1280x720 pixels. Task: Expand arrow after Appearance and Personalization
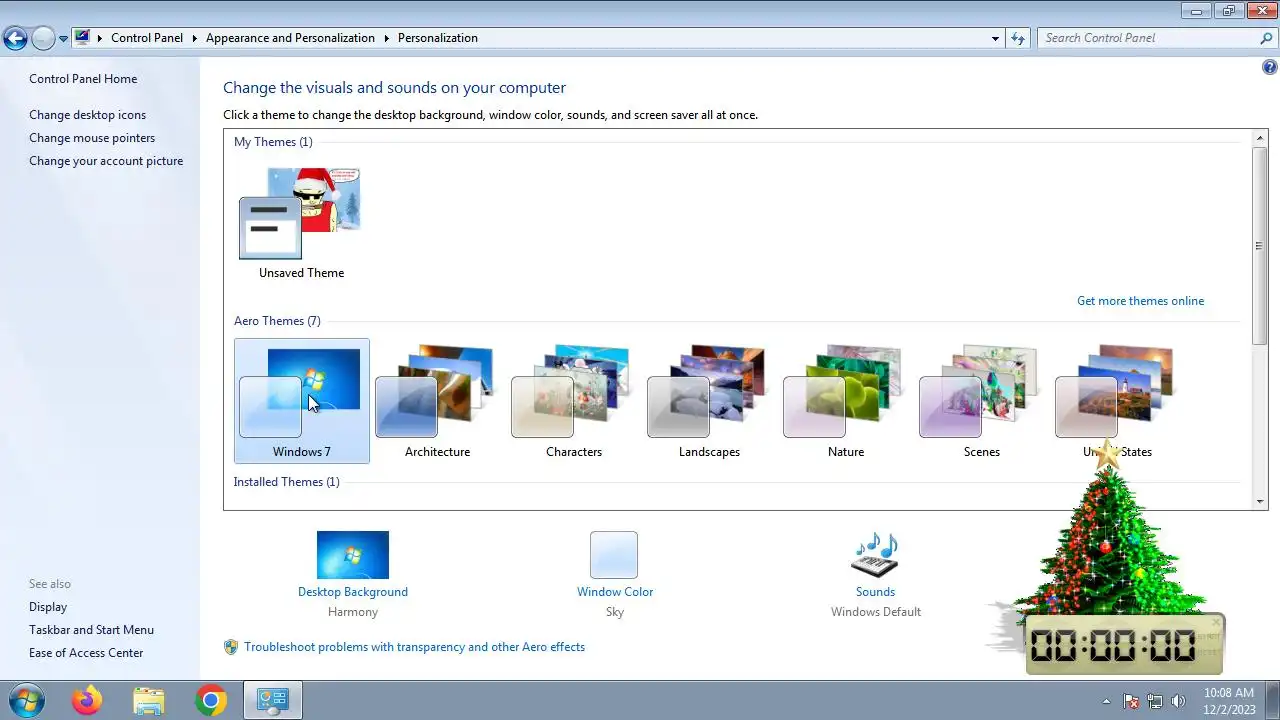[386, 38]
